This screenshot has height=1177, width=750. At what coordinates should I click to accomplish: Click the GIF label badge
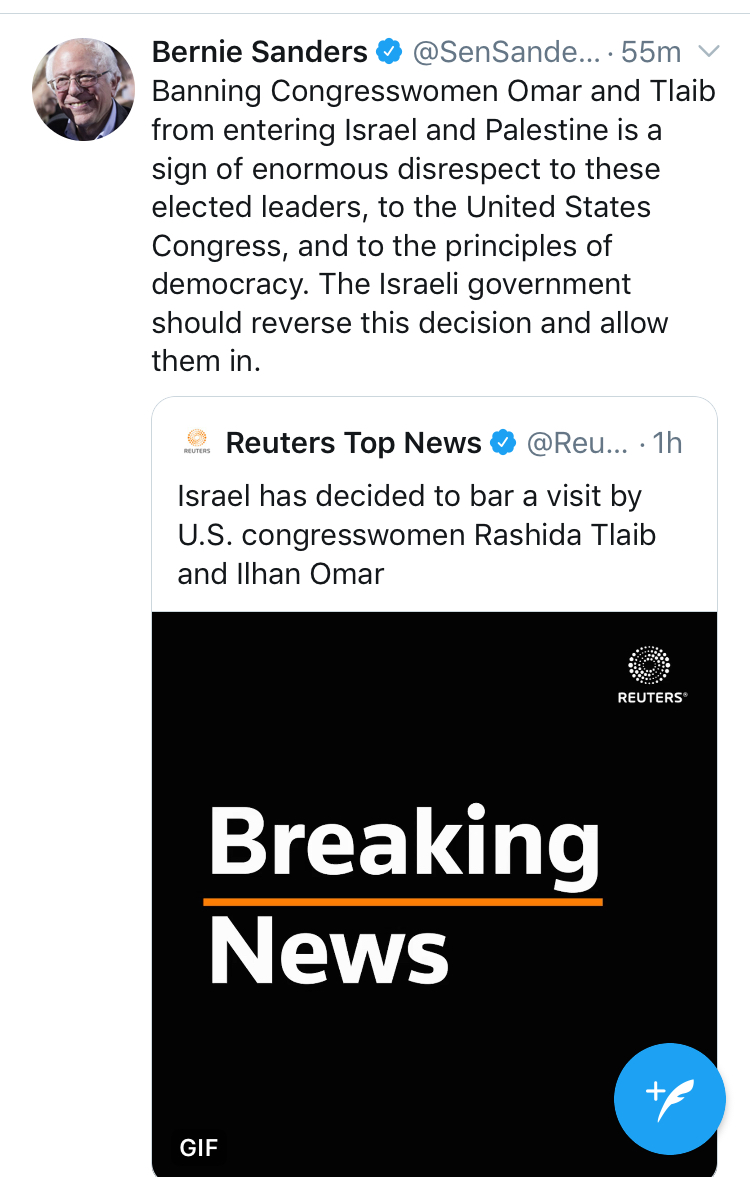pyautogui.click(x=199, y=1147)
